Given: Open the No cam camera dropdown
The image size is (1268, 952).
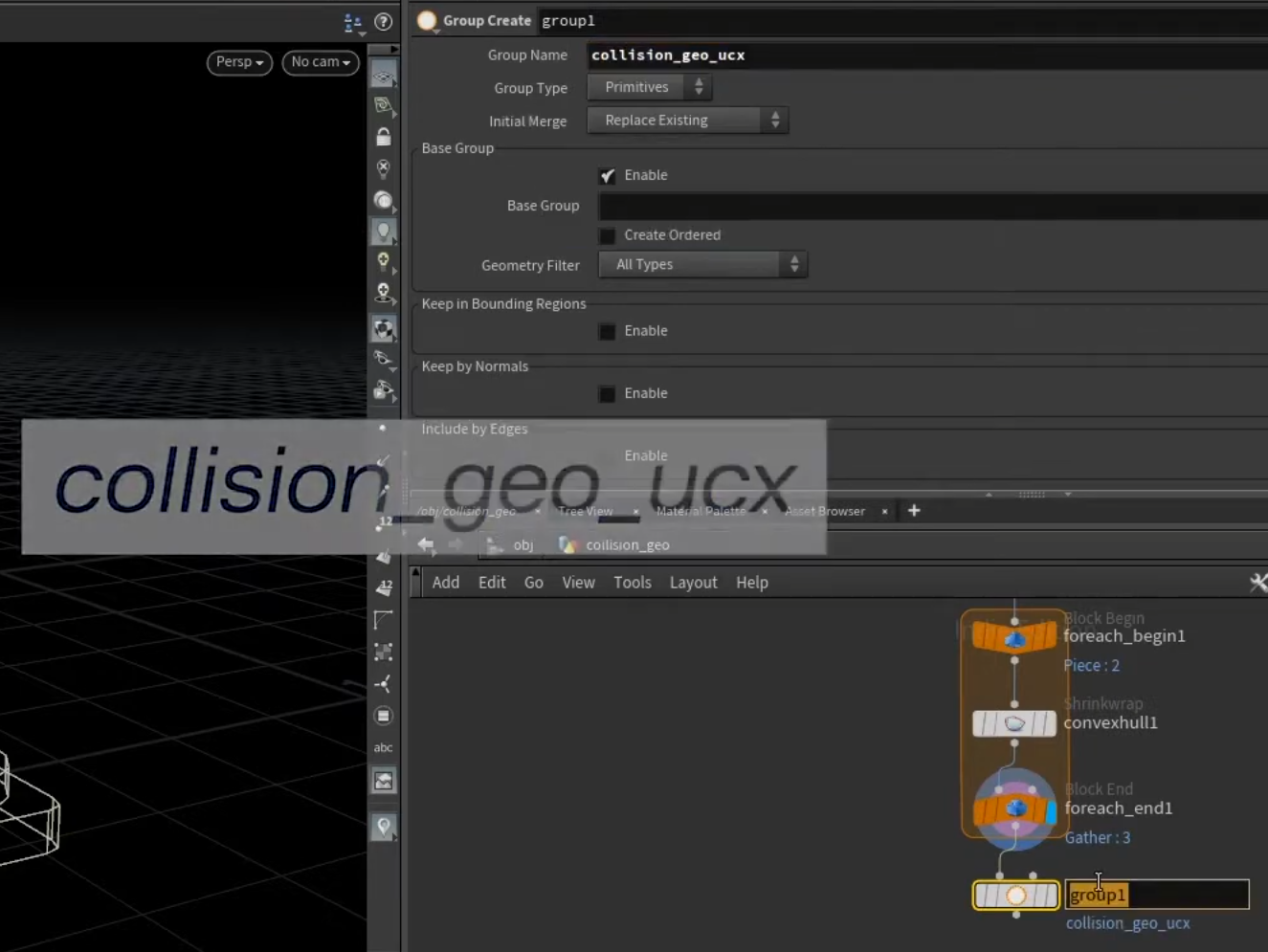Looking at the screenshot, I should click(321, 62).
